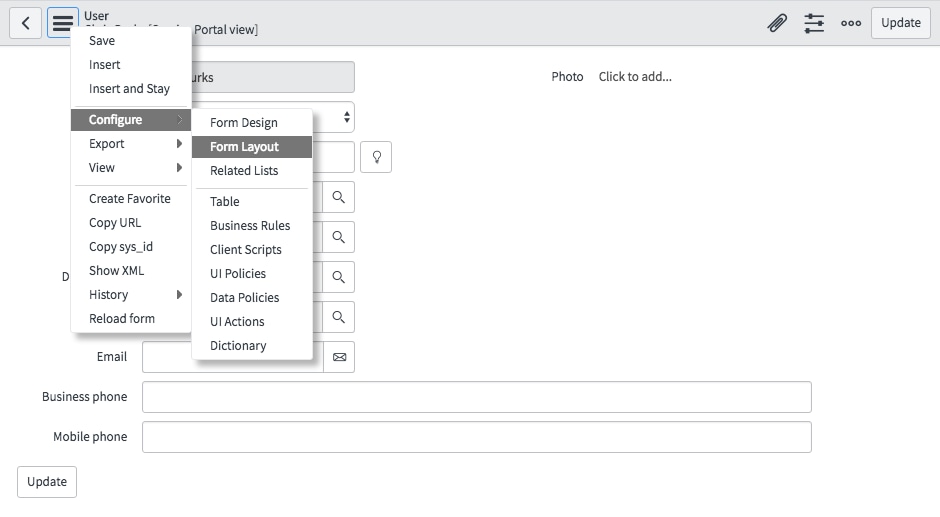Viewport: 940px width, 517px height.
Task: Open Dictionary from Configure submenu
Action: 252,345
